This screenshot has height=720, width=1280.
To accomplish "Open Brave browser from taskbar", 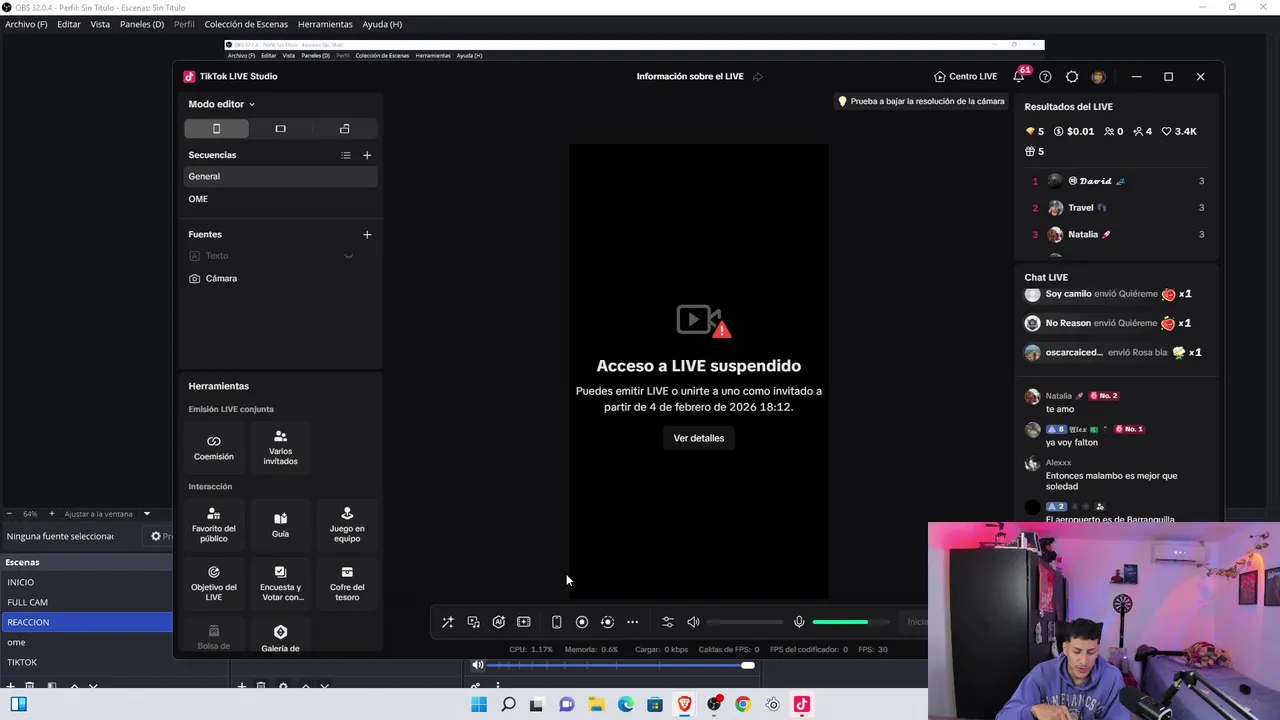I will point(684,705).
